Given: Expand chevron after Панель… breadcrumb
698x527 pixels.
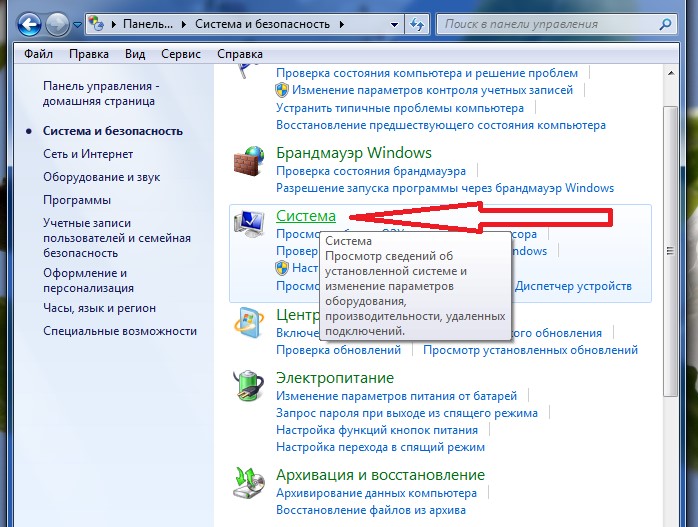Looking at the screenshot, I should click(184, 24).
